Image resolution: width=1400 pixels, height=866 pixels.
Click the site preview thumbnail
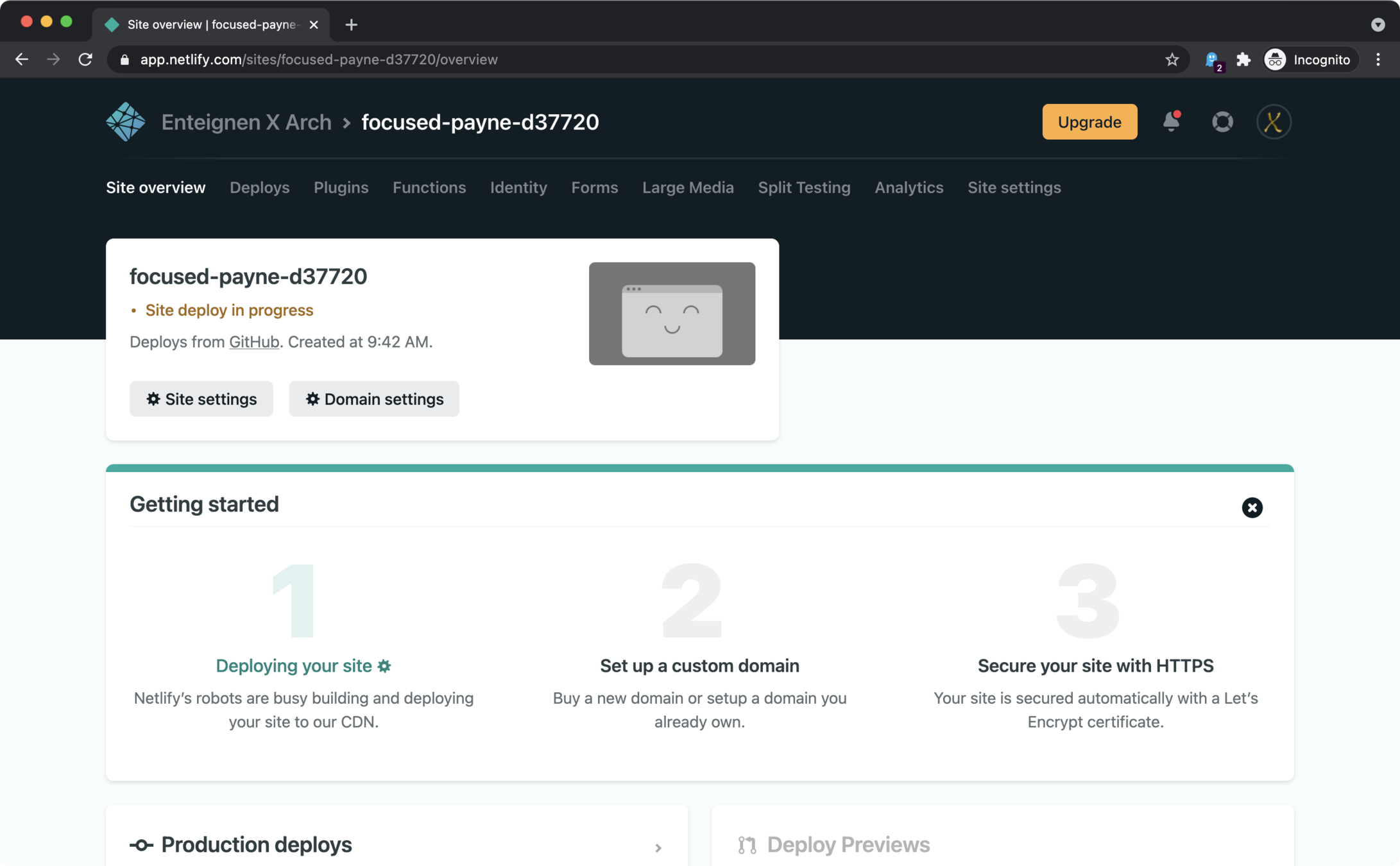tap(671, 314)
